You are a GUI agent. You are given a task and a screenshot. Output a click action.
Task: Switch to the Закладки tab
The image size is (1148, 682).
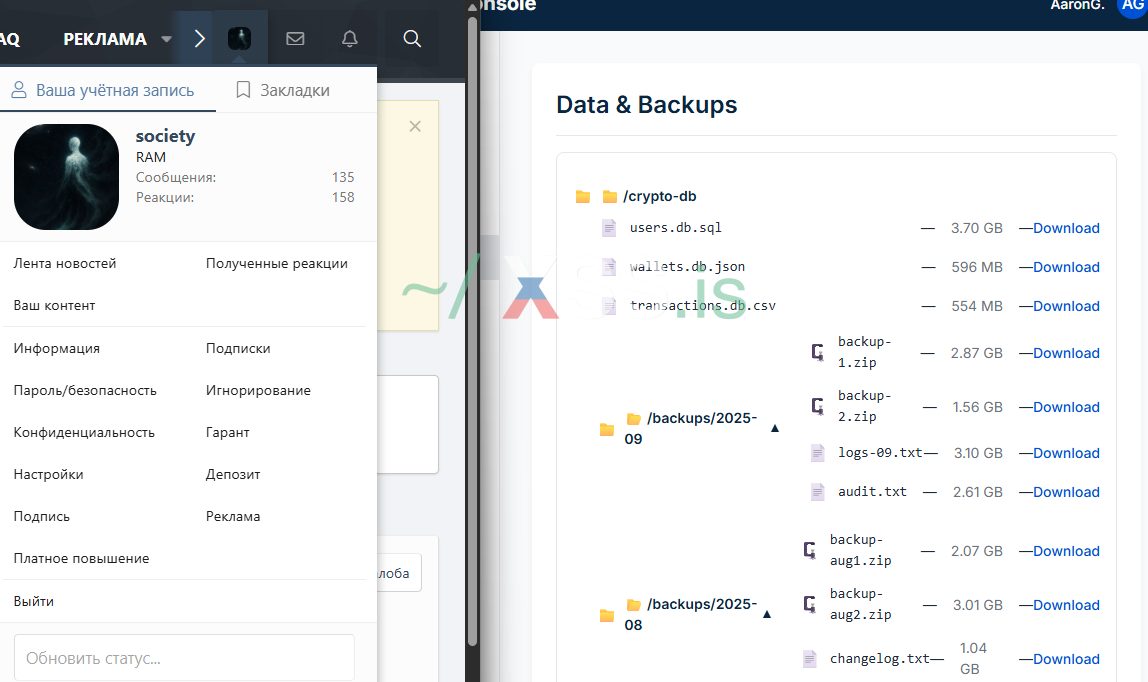pos(283,90)
